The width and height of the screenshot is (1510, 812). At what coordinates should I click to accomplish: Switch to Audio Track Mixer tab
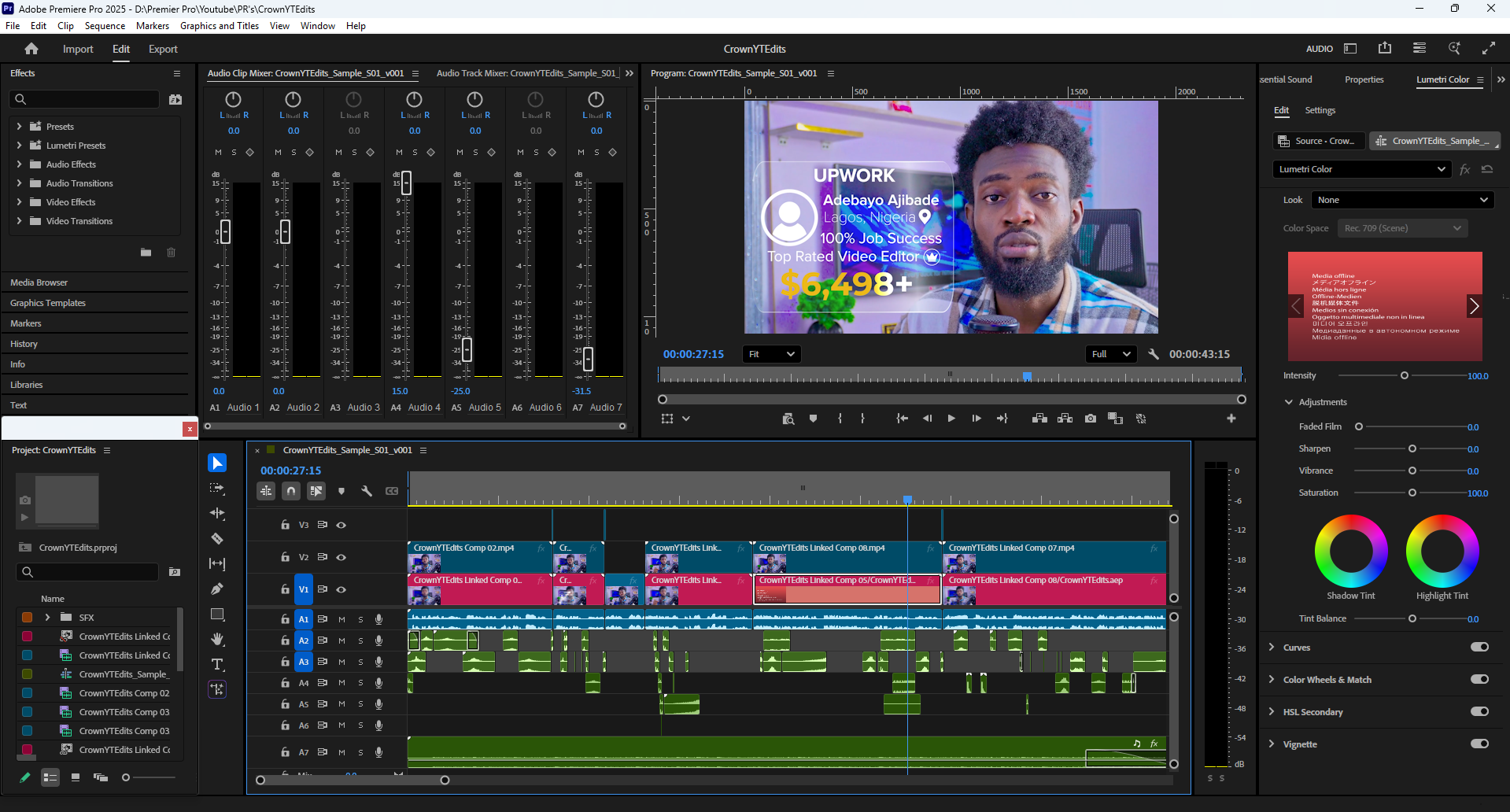pyautogui.click(x=526, y=73)
